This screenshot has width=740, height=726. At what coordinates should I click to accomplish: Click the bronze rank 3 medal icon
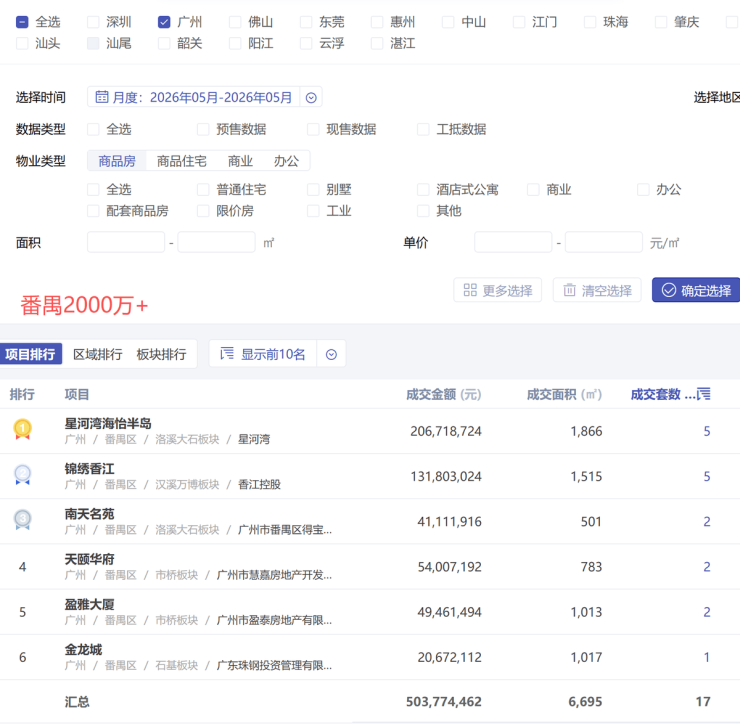coord(23,520)
